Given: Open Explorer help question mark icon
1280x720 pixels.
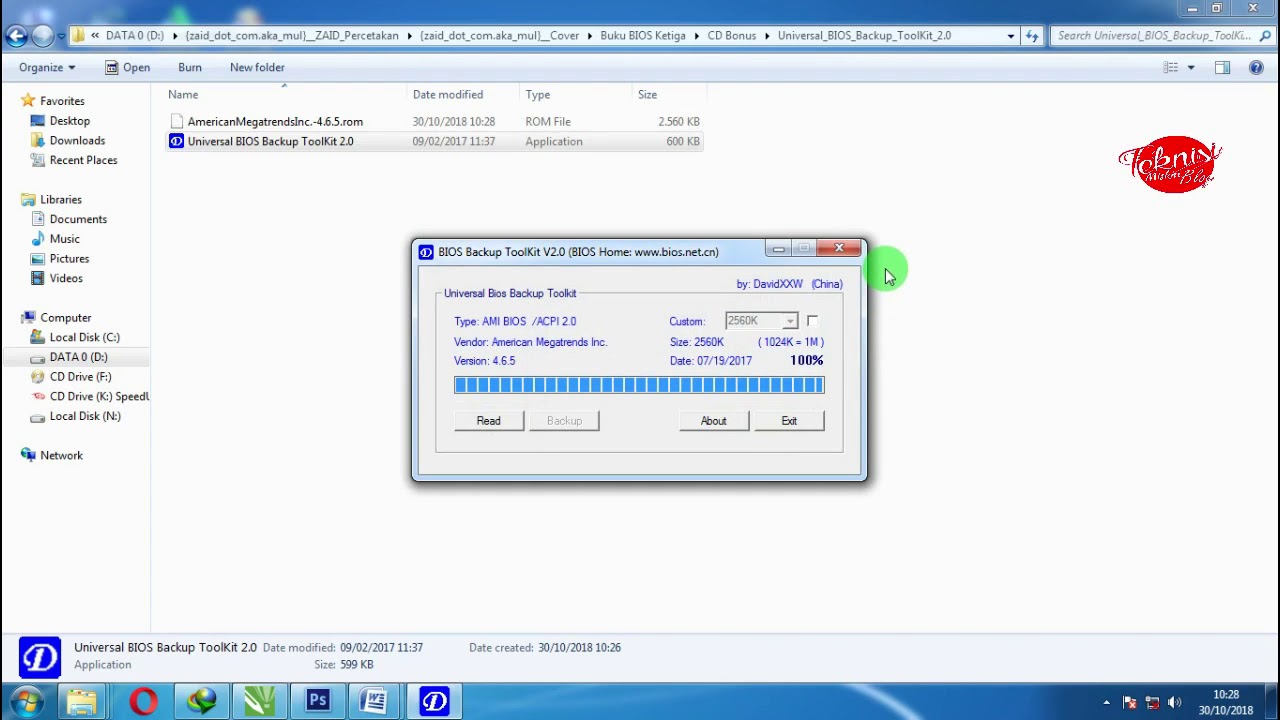Looking at the screenshot, I should click(1257, 67).
